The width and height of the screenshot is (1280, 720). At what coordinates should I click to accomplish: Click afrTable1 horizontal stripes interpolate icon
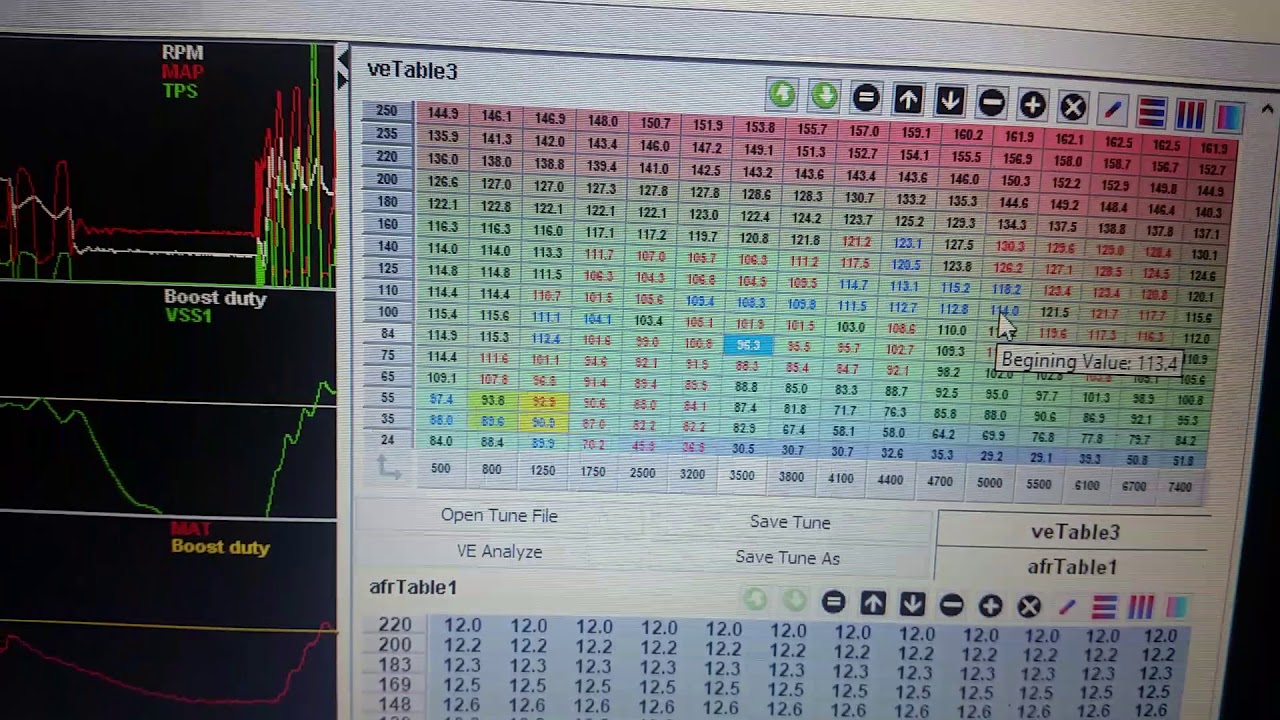point(1104,607)
